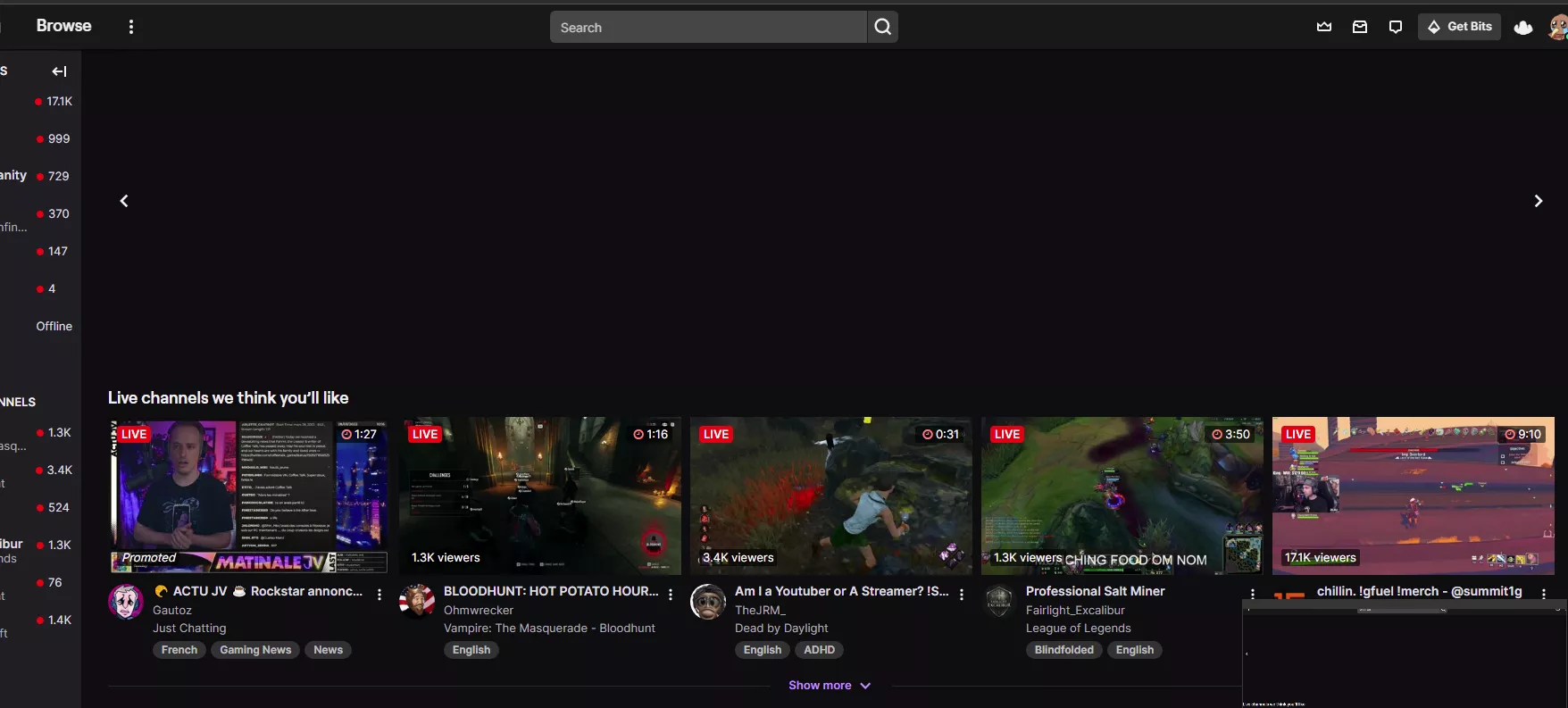The width and height of the screenshot is (1568, 708).
Task: Open the Browse tab
Action: point(63,26)
